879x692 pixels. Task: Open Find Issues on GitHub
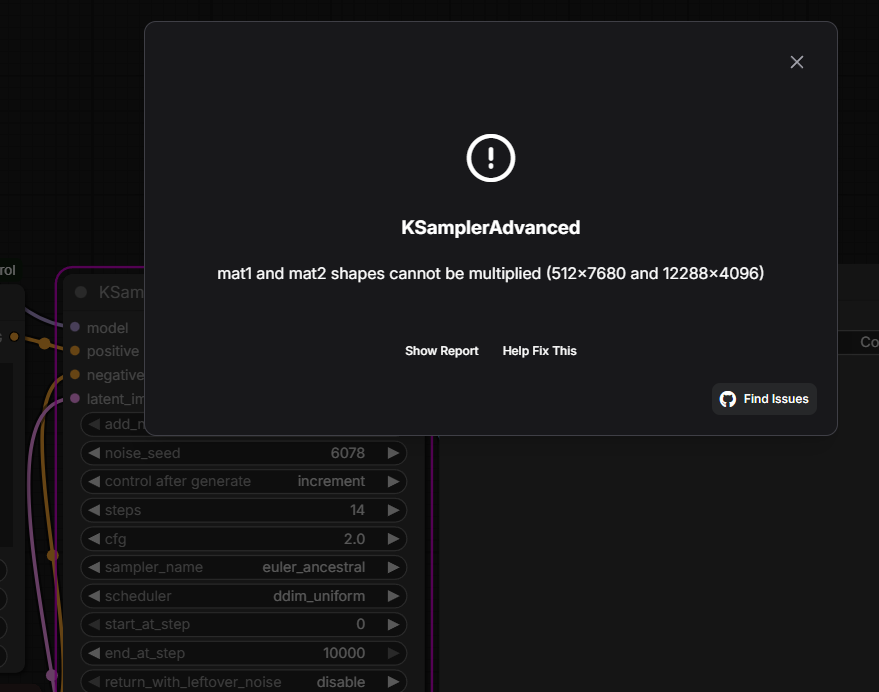click(x=764, y=399)
